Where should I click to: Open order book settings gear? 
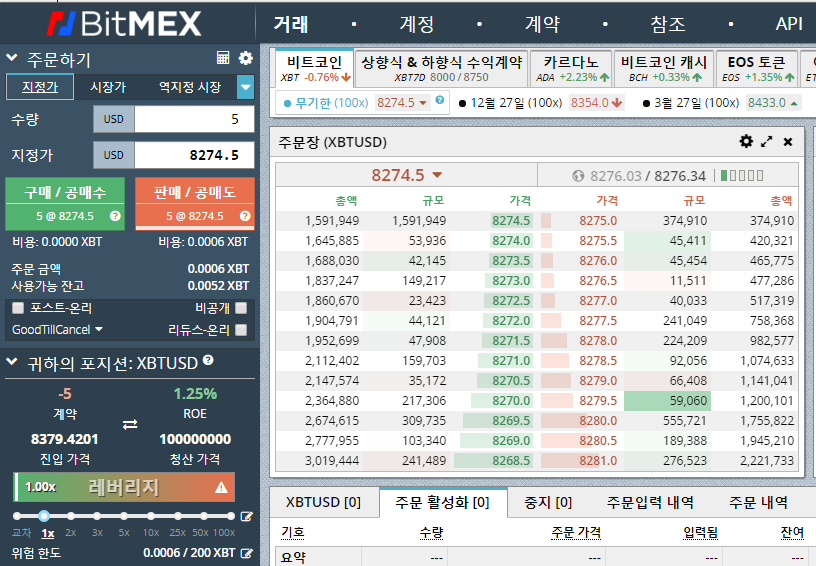(x=746, y=142)
